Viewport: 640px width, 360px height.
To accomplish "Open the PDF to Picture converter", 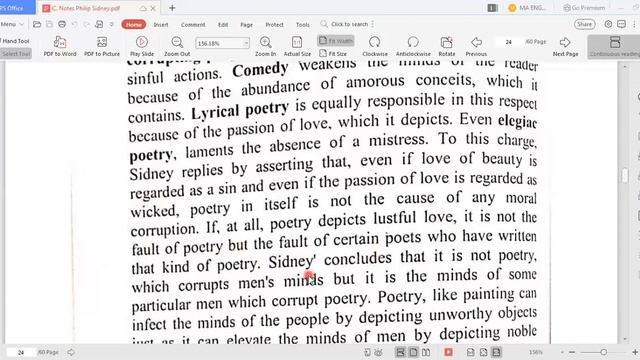I will [x=102, y=46].
